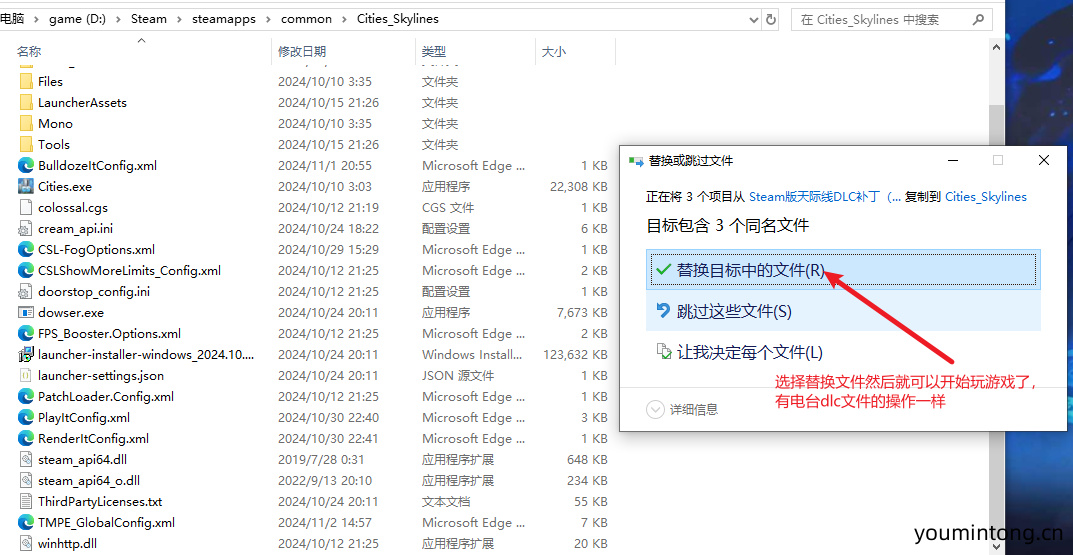Click the Tools folder icon
This screenshot has height=555, width=1073.
26,144
